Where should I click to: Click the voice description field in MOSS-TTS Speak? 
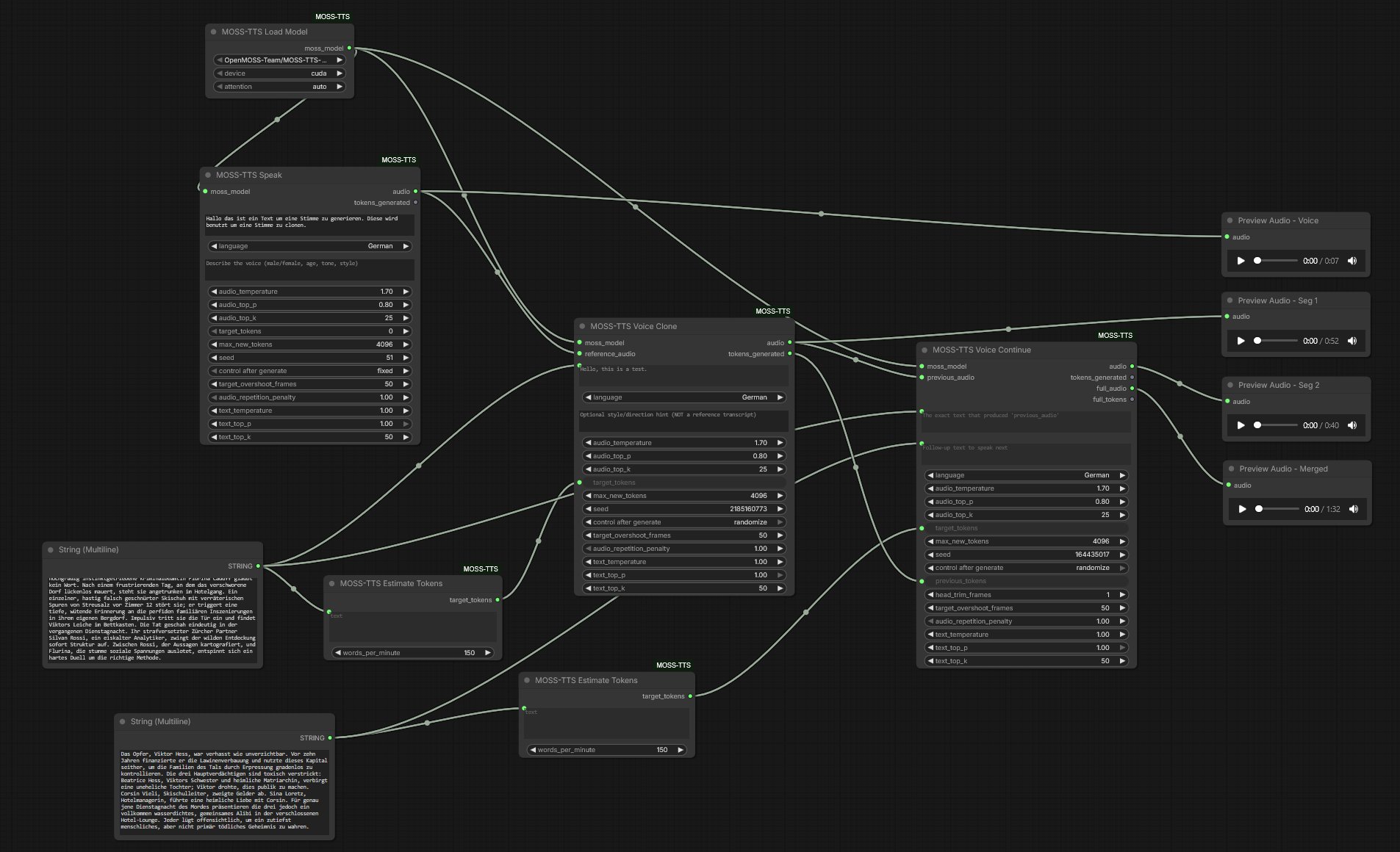click(x=309, y=269)
